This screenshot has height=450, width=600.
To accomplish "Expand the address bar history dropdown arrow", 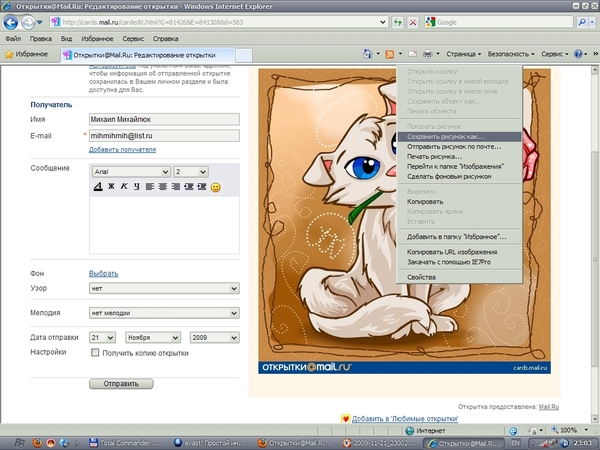I will coord(382,22).
